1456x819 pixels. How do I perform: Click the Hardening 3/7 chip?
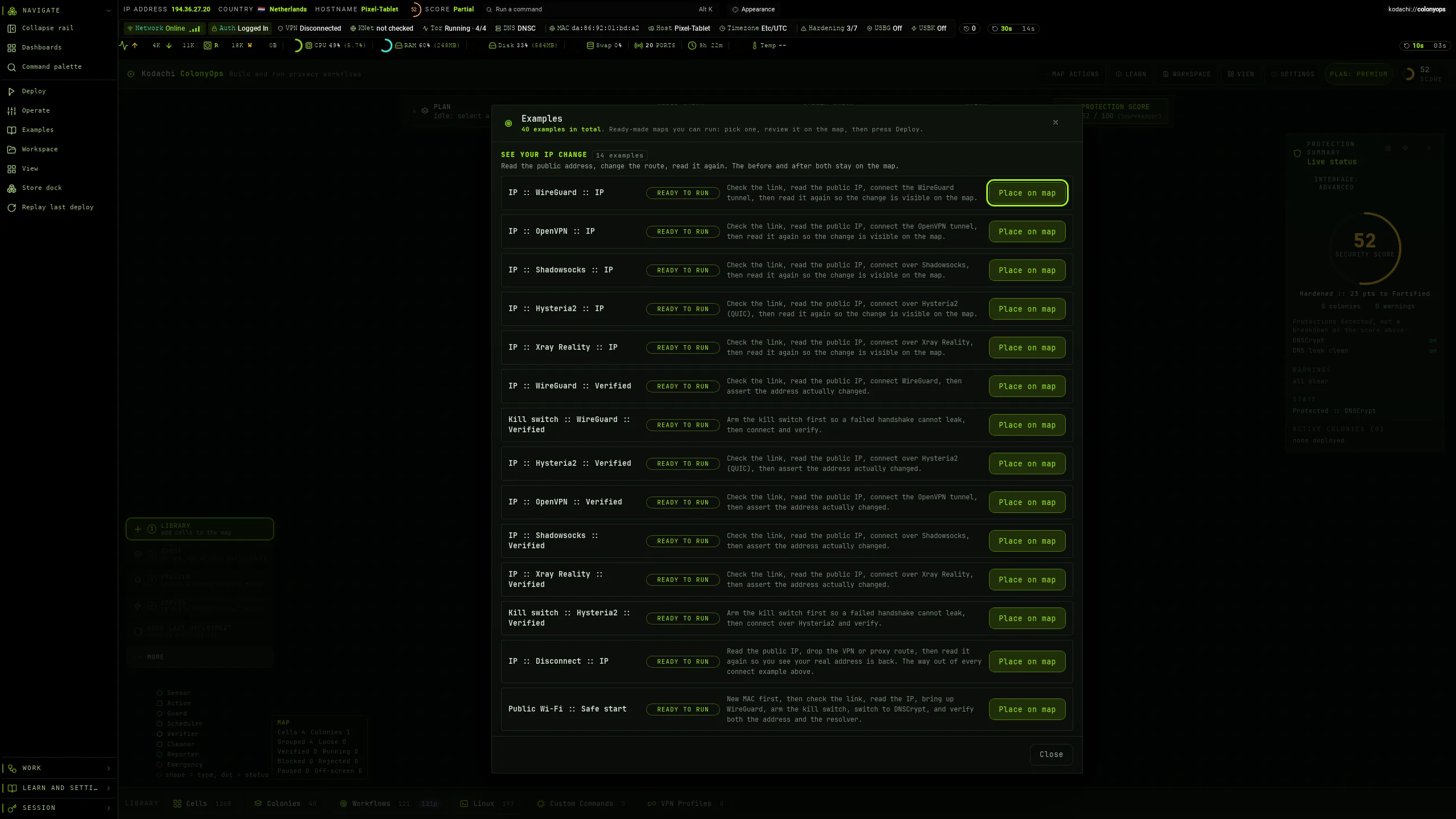(829, 28)
